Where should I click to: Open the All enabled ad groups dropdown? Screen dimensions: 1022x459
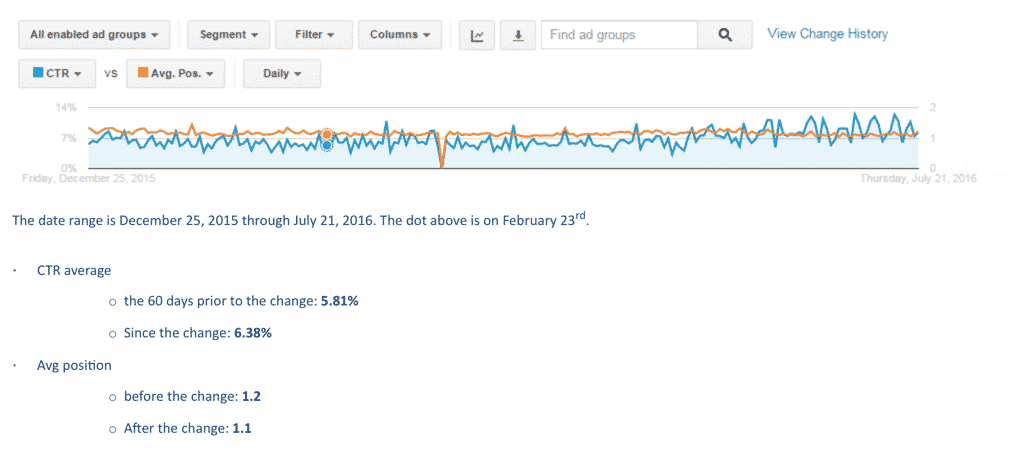(x=95, y=35)
